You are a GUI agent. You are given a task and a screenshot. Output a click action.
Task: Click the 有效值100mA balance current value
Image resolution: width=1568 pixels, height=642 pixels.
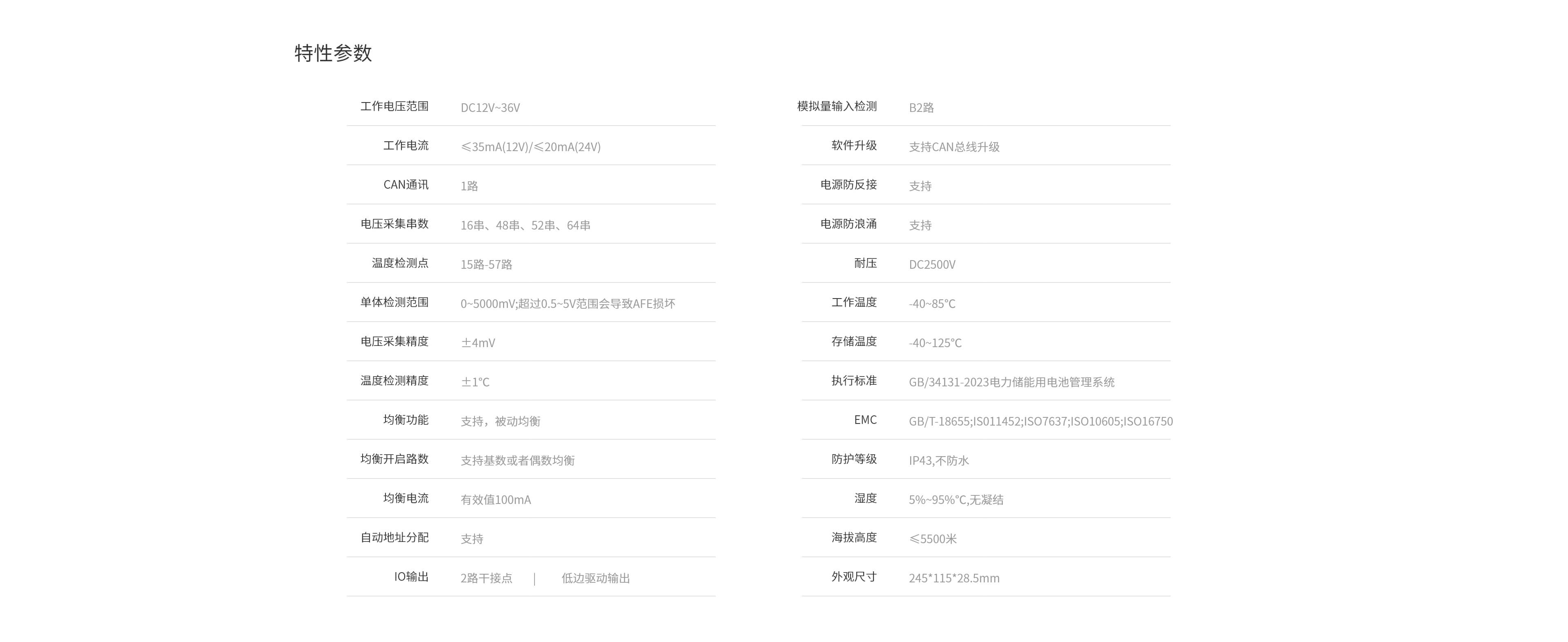(x=495, y=499)
